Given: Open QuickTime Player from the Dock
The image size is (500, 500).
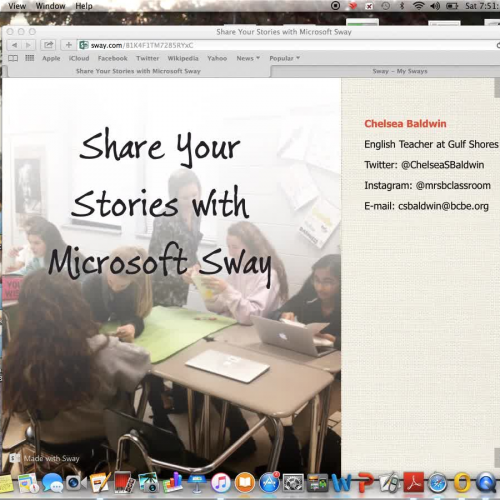Looking at the screenshot, I should click(x=486, y=483).
